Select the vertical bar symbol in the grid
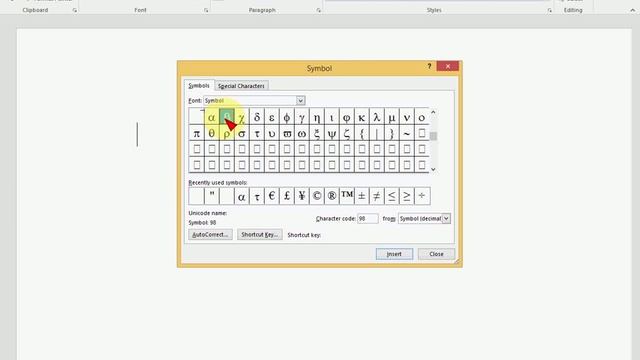The image size is (640, 360). coord(377,133)
